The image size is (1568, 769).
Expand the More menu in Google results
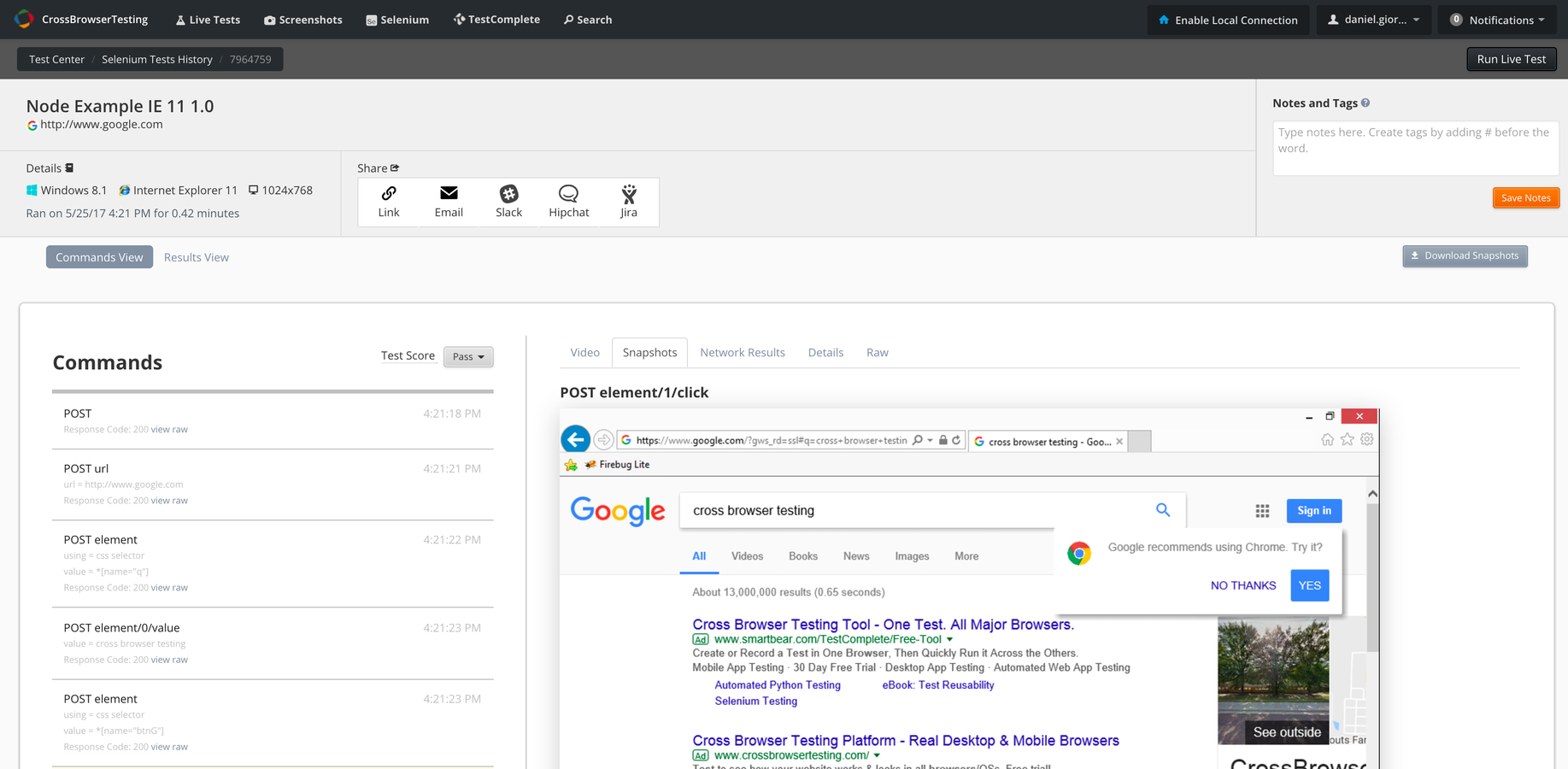pyautogui.click(x=966, y=556)
